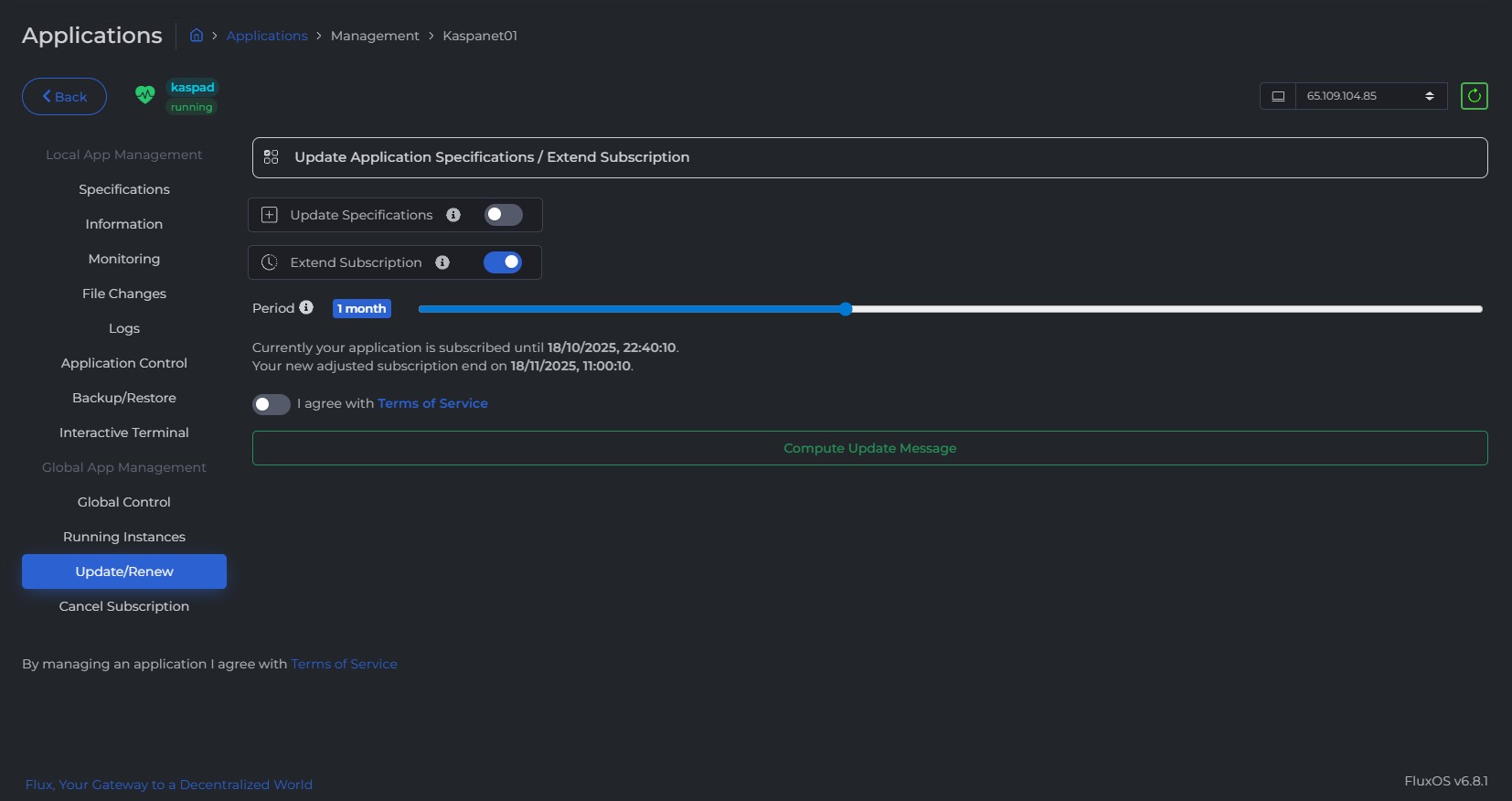Open the footer Terms of Service link
This screenshot has height=801, width=1512.
click(x=344, y=664)
